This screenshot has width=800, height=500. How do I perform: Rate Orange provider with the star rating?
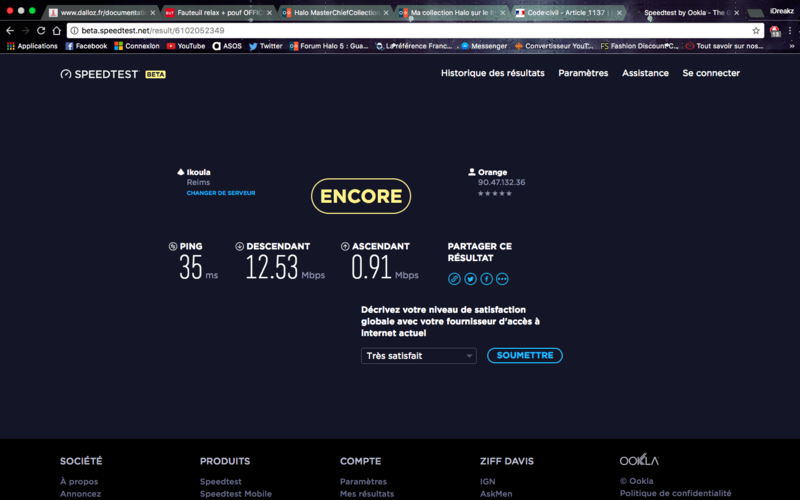(494, 193)
